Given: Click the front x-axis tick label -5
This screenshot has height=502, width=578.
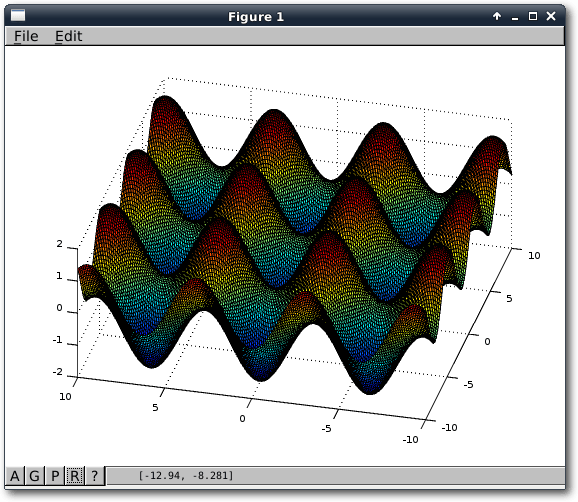Looking at the screenshot, I should (326, 429).
